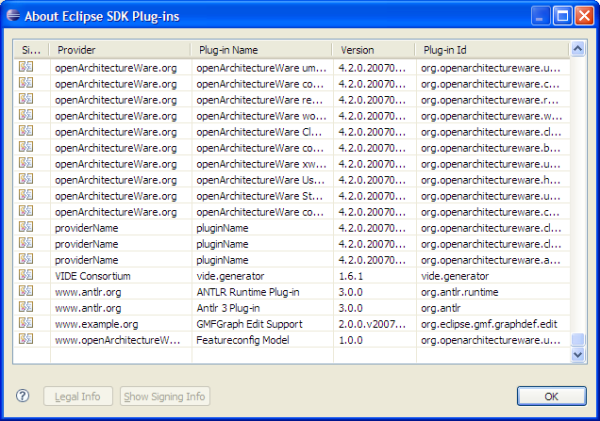The image size is (600, 421).
Task: Click signed icon in openArchitectureWare Cl... row
Action: tap(26, 131)
